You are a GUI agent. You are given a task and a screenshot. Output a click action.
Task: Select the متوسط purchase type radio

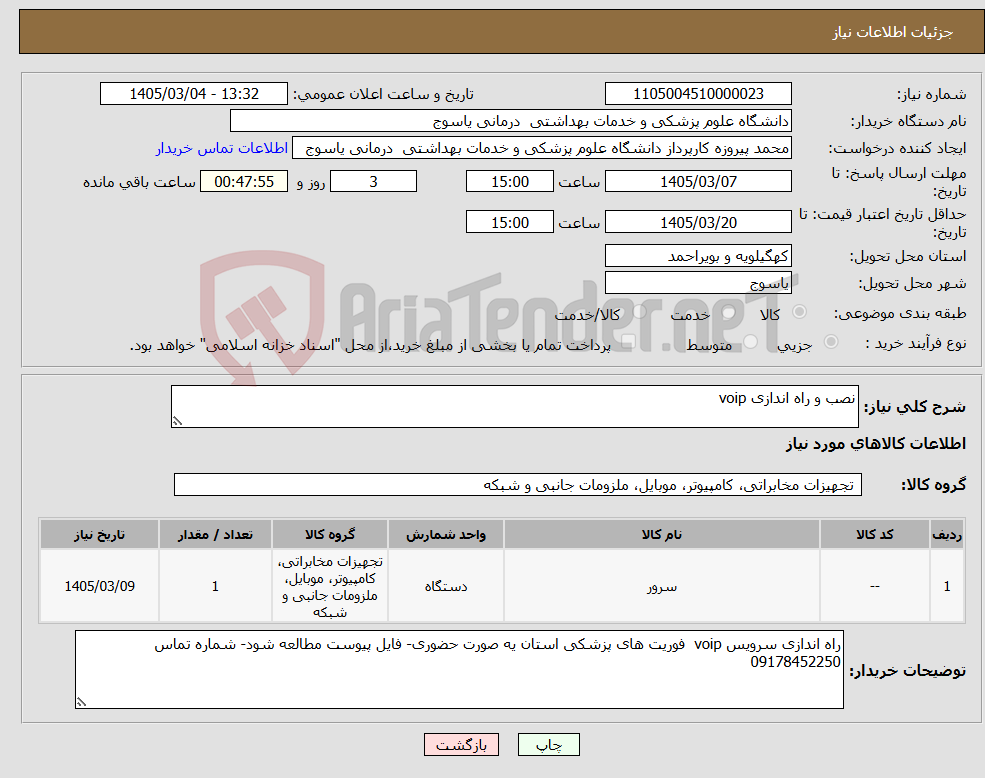(x=751, y=342)
